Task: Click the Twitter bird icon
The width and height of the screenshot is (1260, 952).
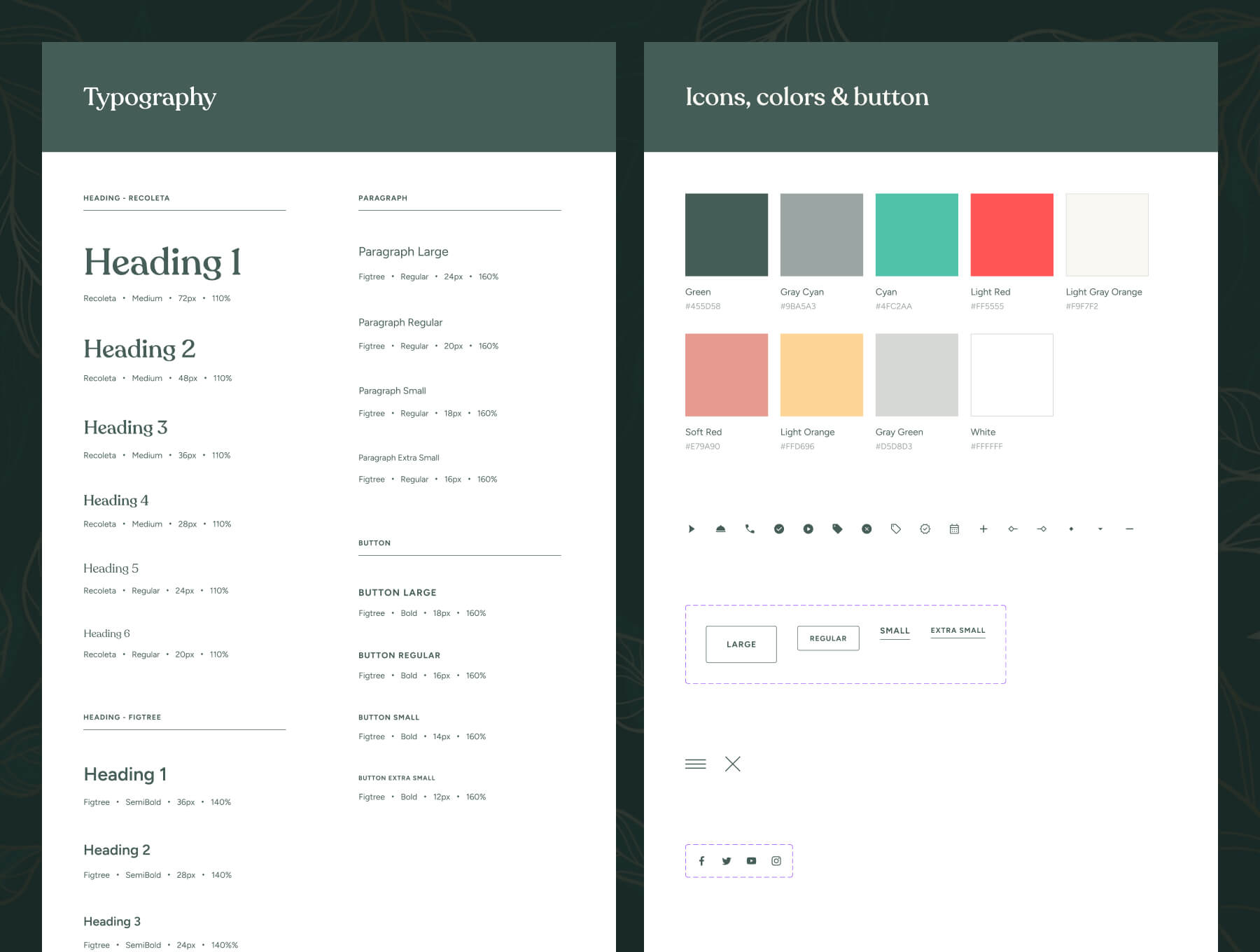Action: pos(727,861)
